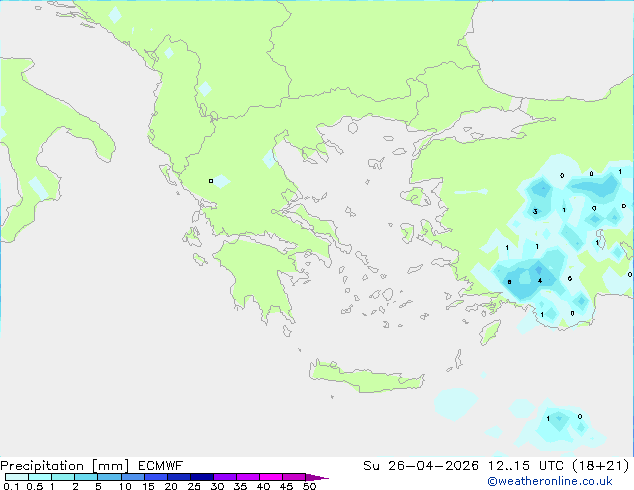Click the '50' legend scale label
The width and height of the screenshot is (634, 490).
pyautogui.click(x=309, y=486)
